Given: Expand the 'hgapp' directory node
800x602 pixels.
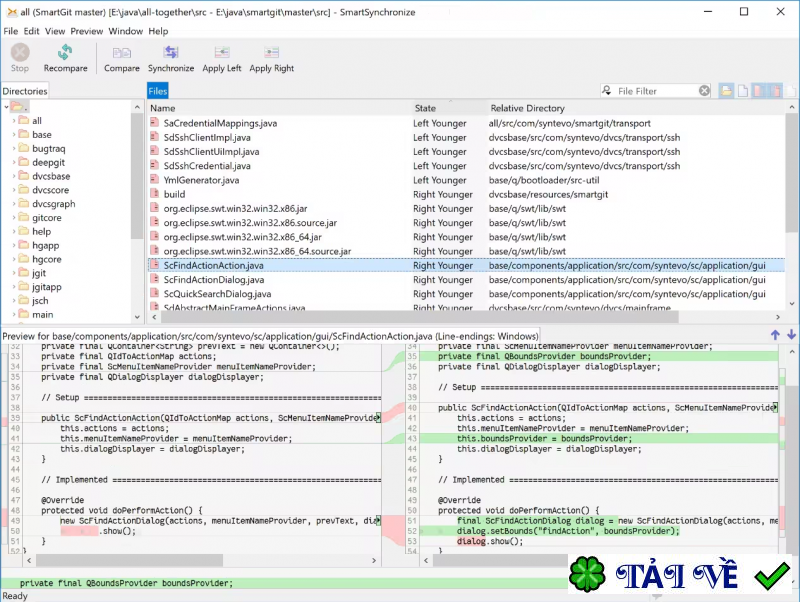Looking at the screenshot, I should pos(13,245).
